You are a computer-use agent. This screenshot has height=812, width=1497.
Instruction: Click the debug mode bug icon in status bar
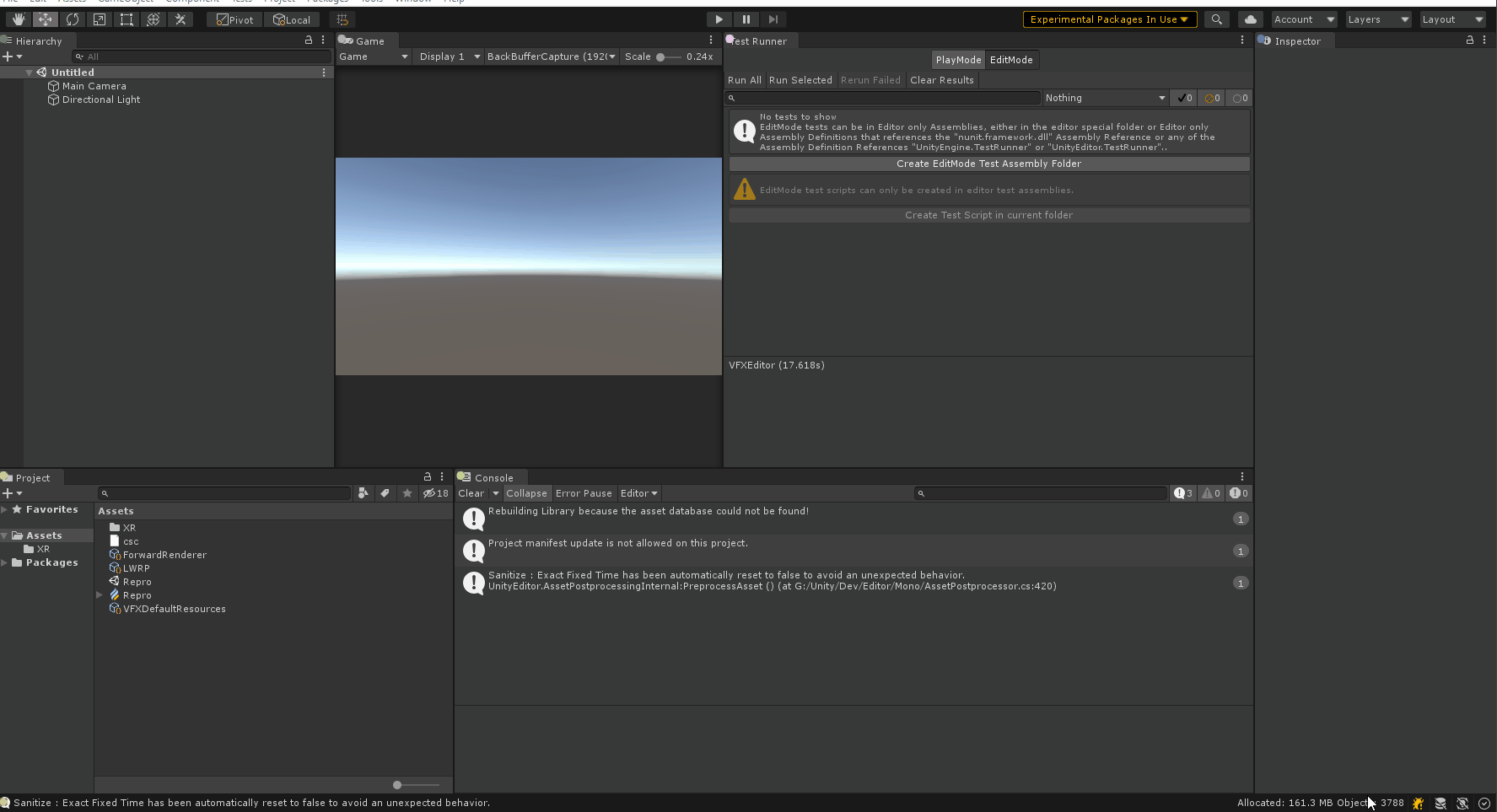click(x=1419, y=803)
